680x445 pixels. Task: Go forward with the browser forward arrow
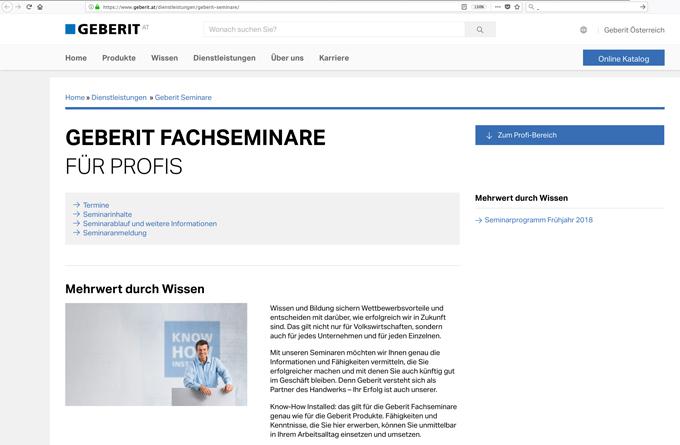pos(18,7)
